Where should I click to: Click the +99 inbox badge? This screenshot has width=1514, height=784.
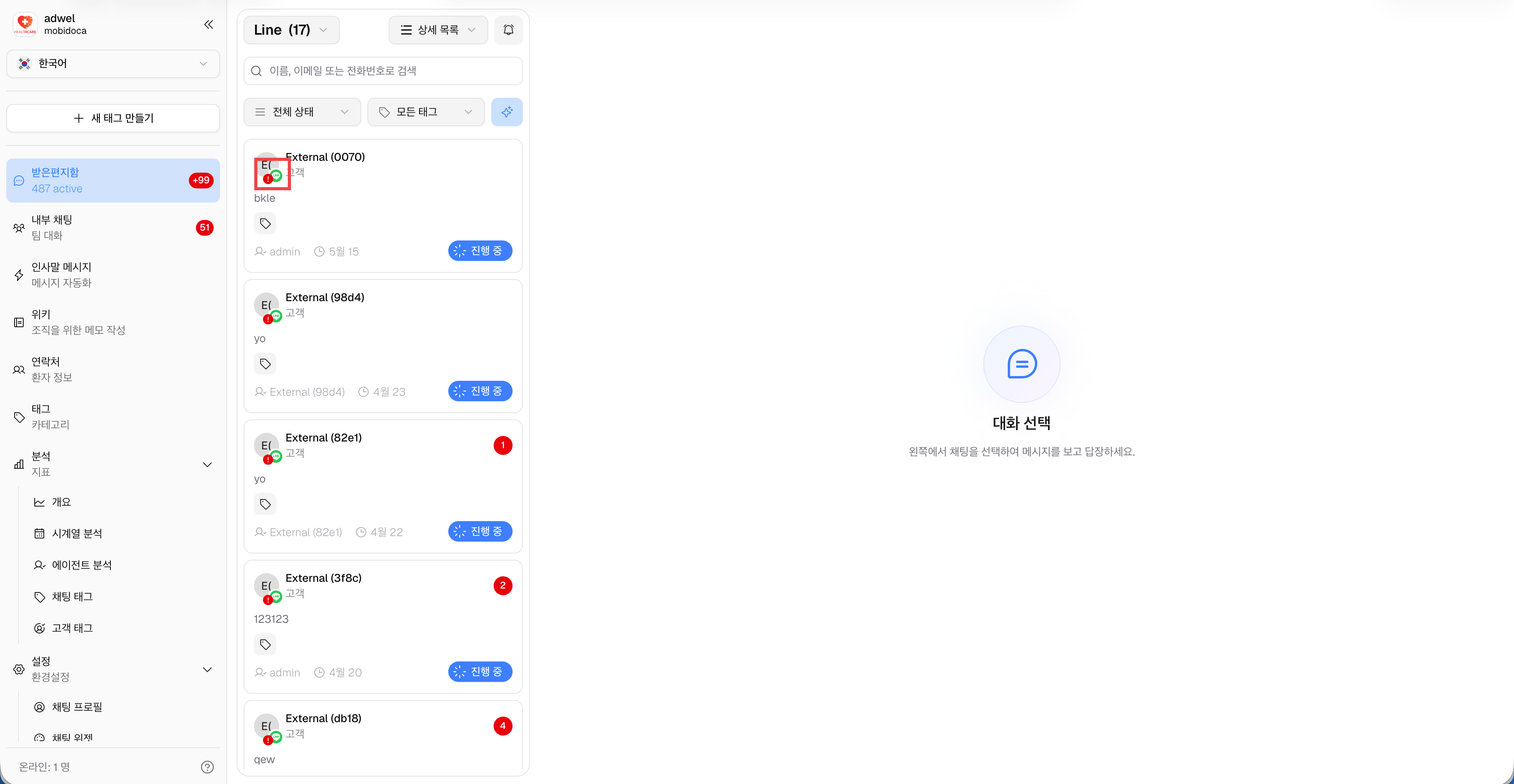[201, 181]
